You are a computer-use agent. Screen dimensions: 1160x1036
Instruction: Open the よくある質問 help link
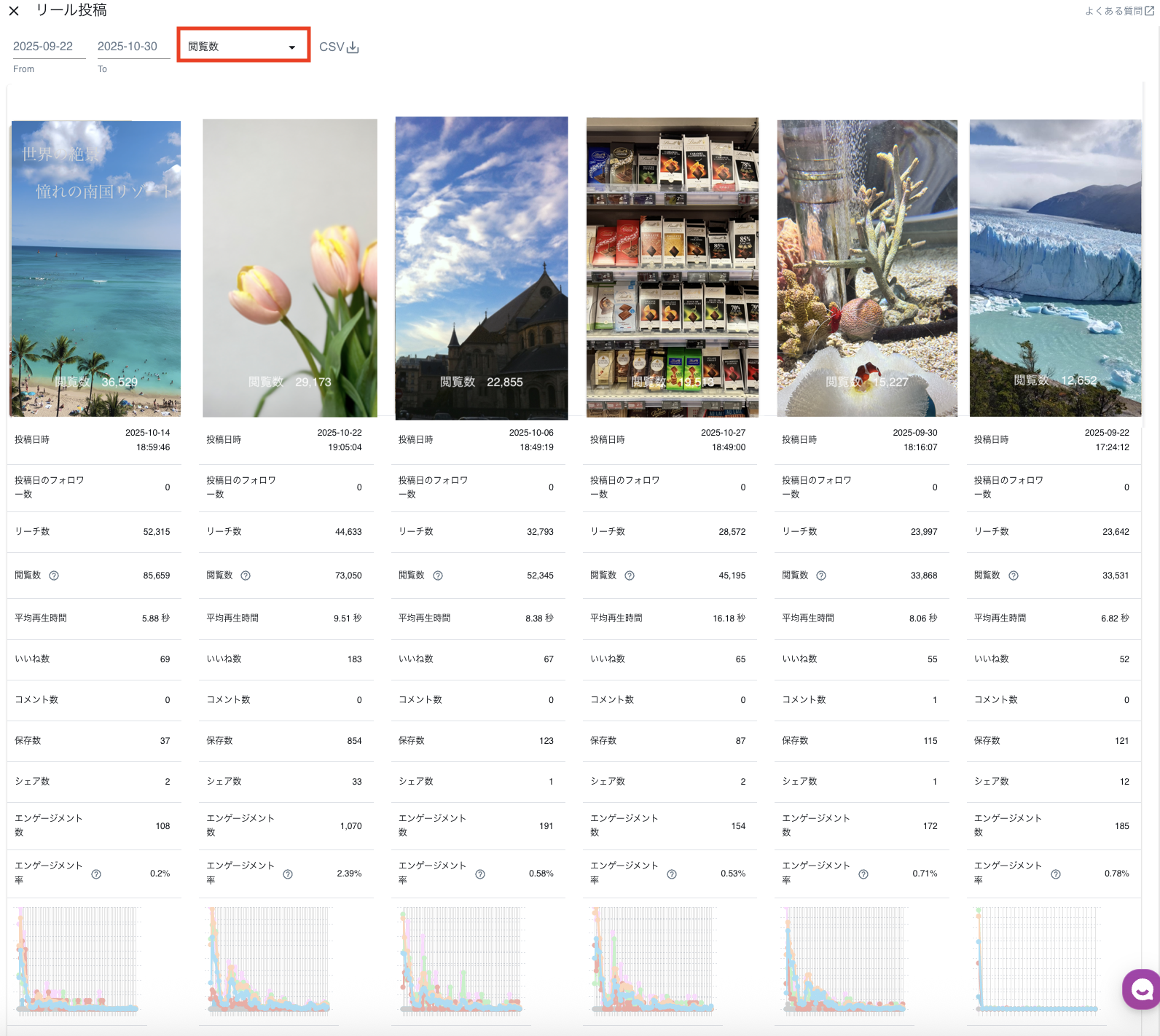tap(1118, 11)
